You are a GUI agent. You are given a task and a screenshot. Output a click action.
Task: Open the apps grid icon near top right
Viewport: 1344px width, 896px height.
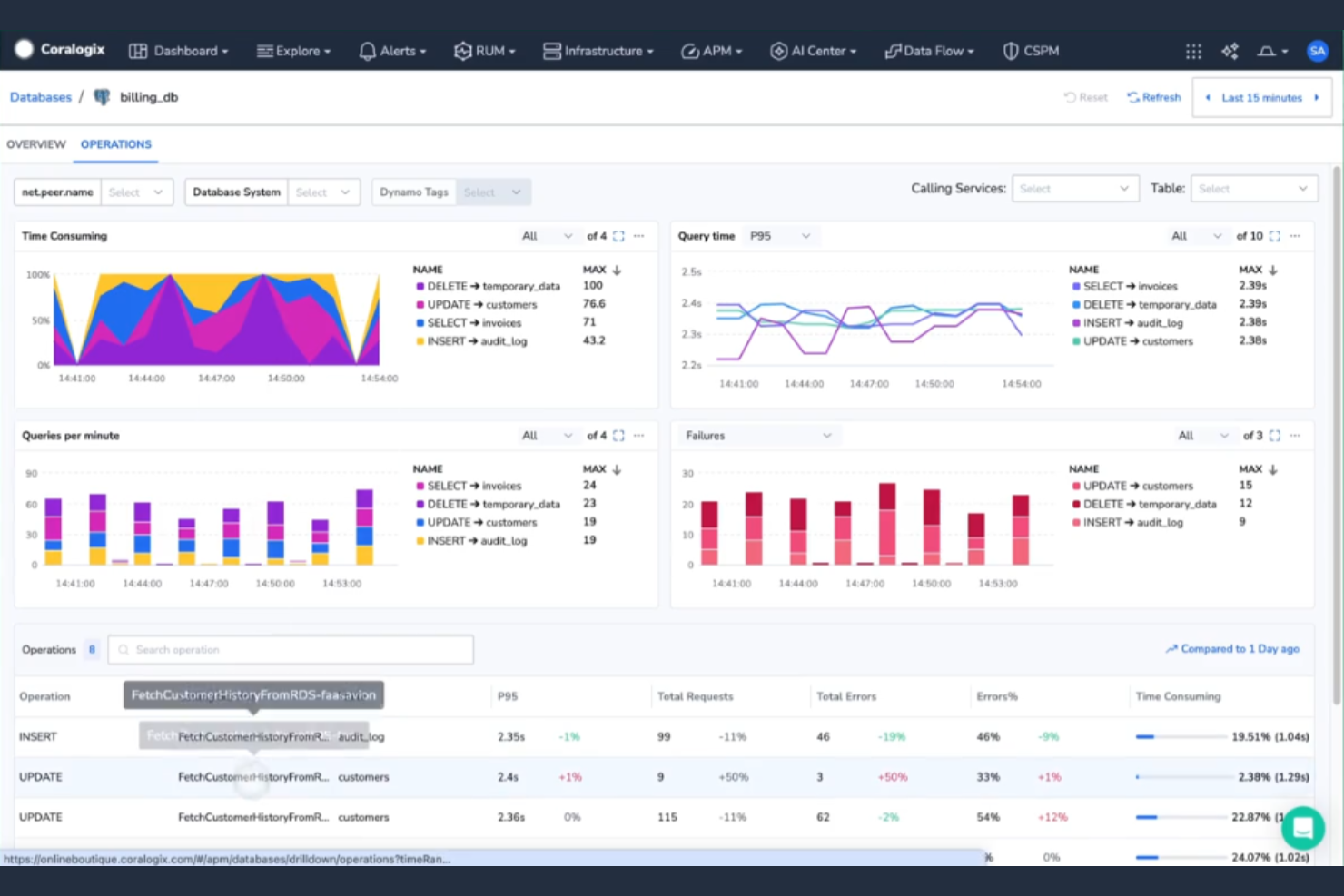pyautogui.click(x=1193, y=52)
